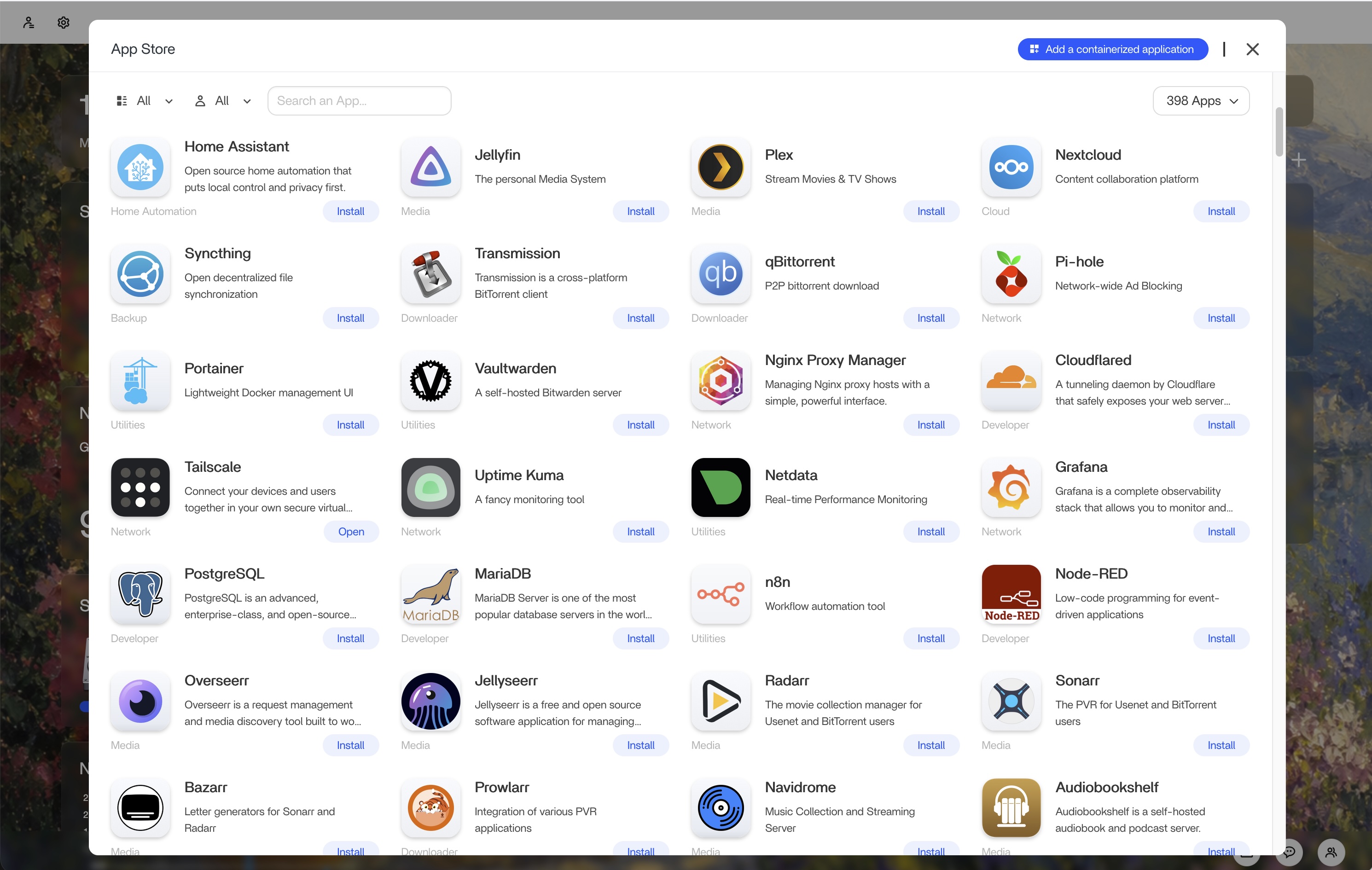The height and width of the screenshot is (870, 1372).
Task: Click the Prowlarr app icon
Action: tap(430, 808)
